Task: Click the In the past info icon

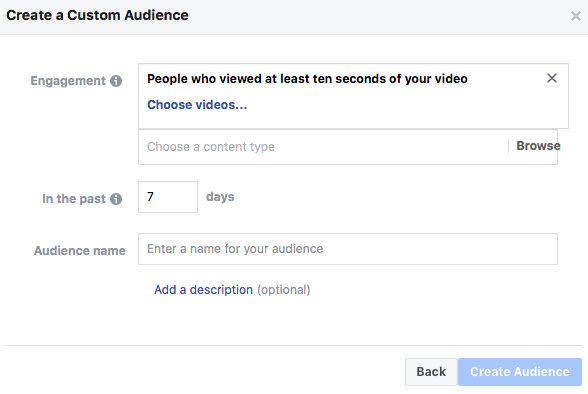Action: pos(116,199)
